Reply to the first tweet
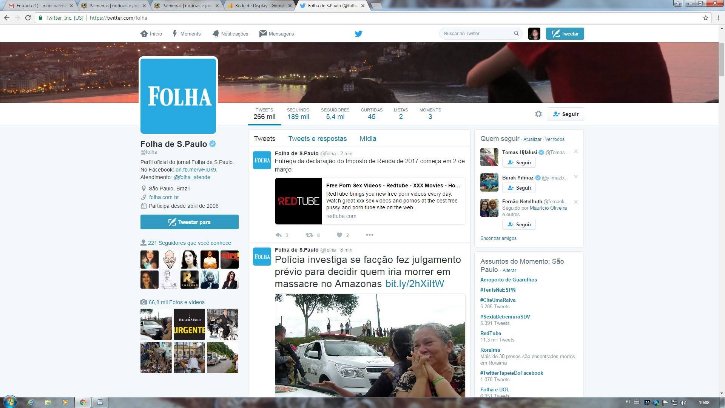 click(279, 235)
